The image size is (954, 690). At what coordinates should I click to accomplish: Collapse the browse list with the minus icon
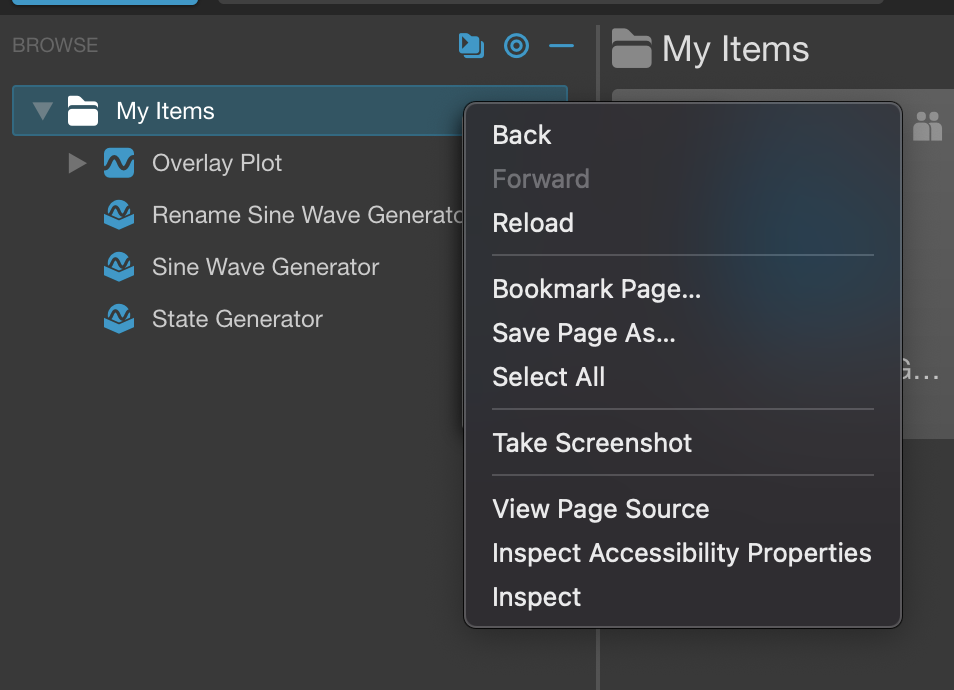click(x=561, y=46)
